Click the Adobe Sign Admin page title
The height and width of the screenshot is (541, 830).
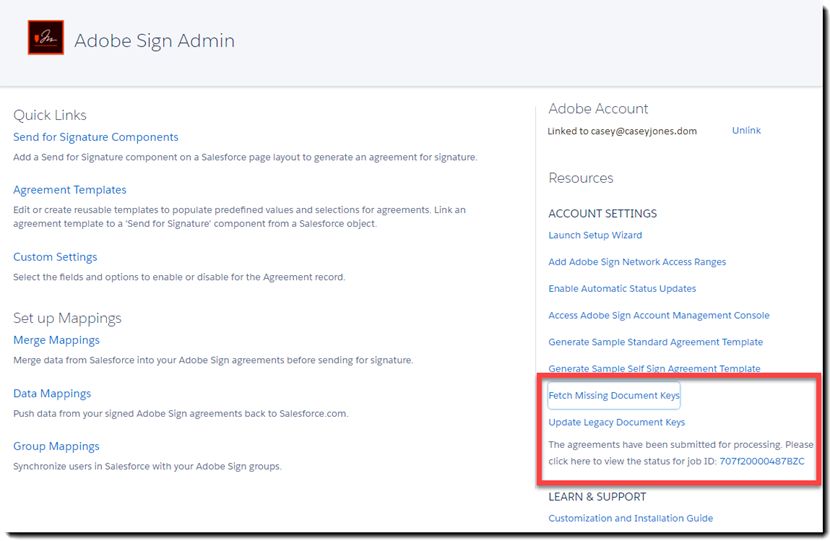click(155, 41)
